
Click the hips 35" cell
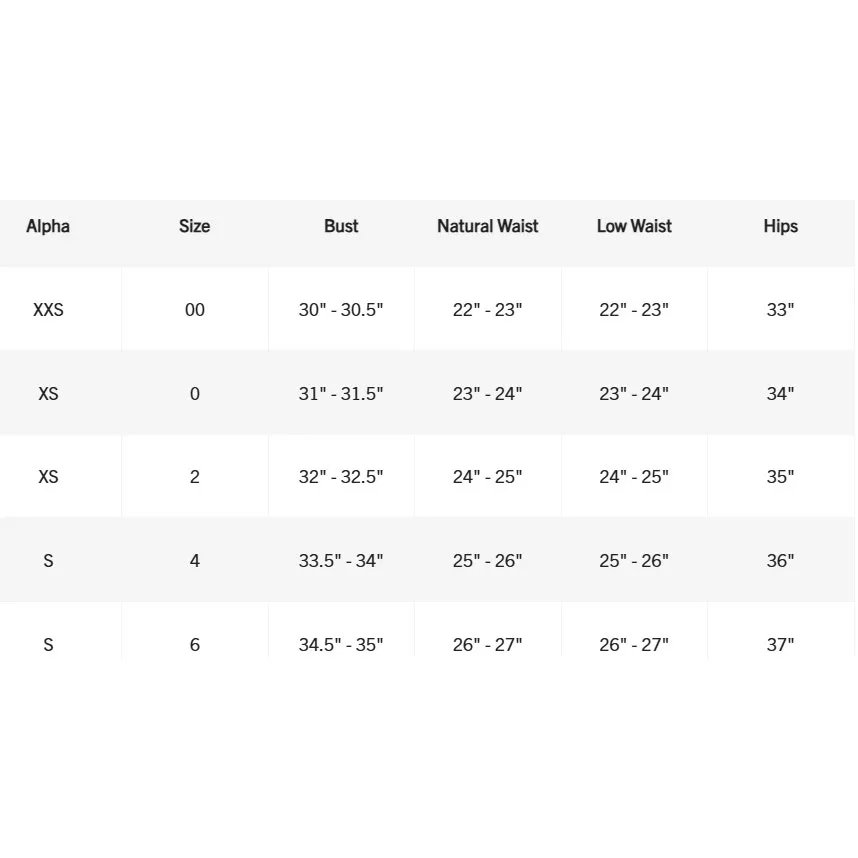coord(780,477)
